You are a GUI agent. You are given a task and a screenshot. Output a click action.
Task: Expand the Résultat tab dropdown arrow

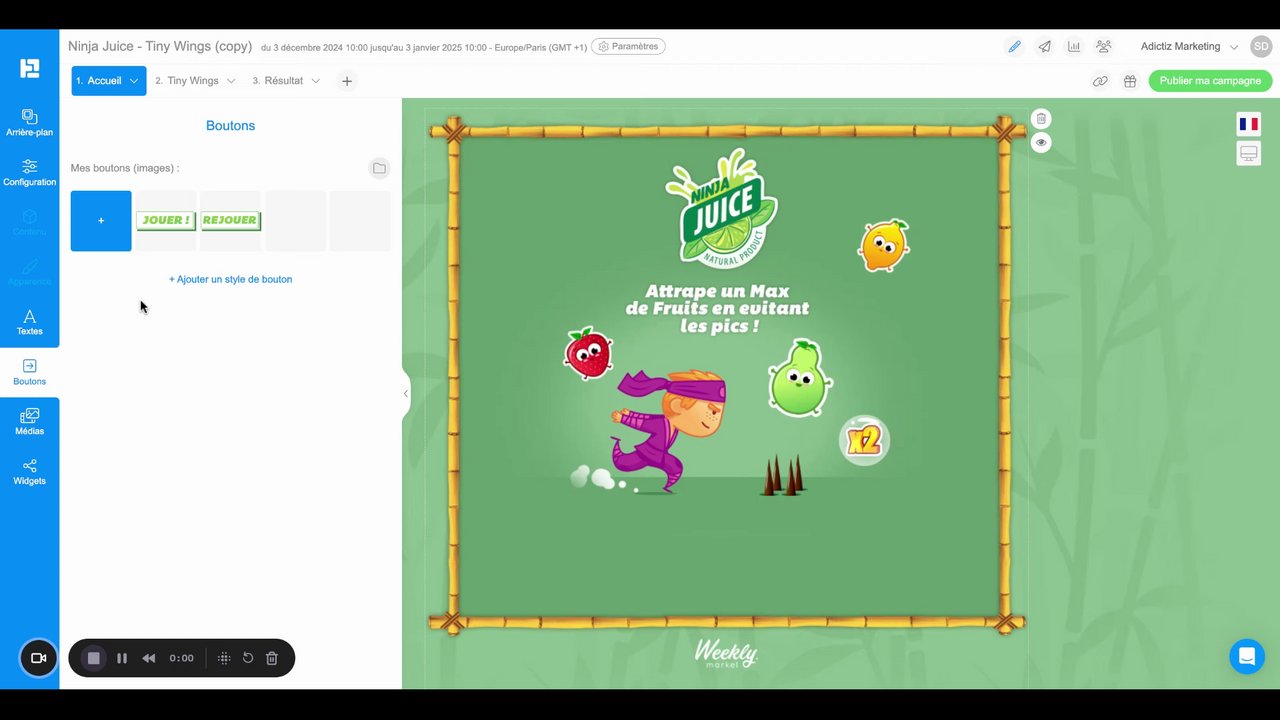(316, 81)
